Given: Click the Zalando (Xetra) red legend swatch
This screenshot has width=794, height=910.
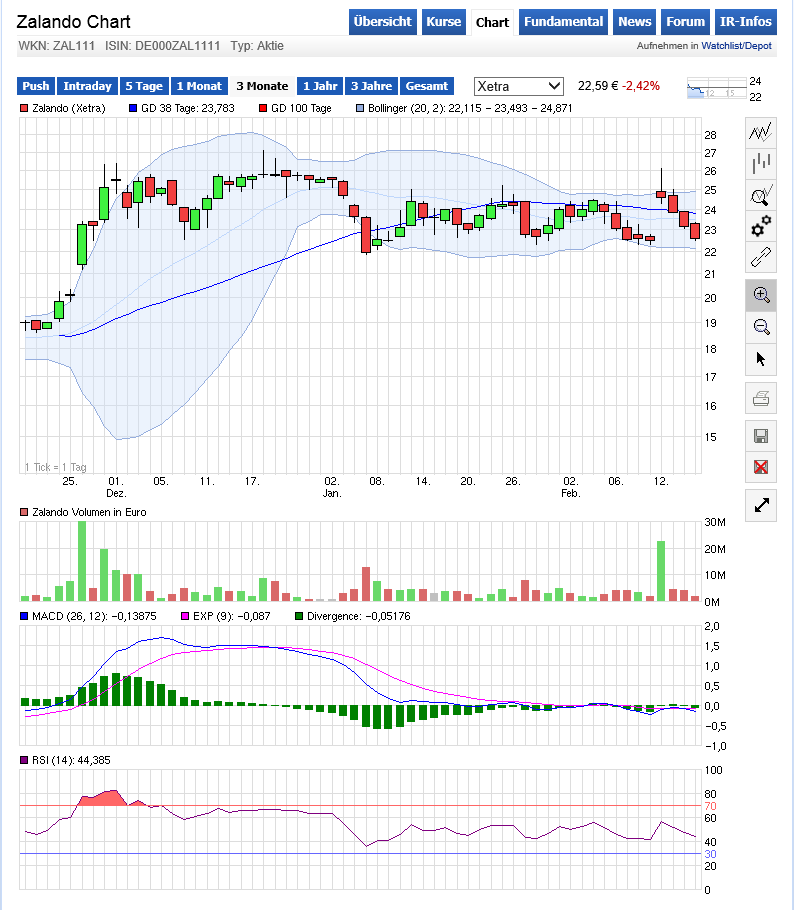Looking at the screenshot, I should click(x=24, y=108).
